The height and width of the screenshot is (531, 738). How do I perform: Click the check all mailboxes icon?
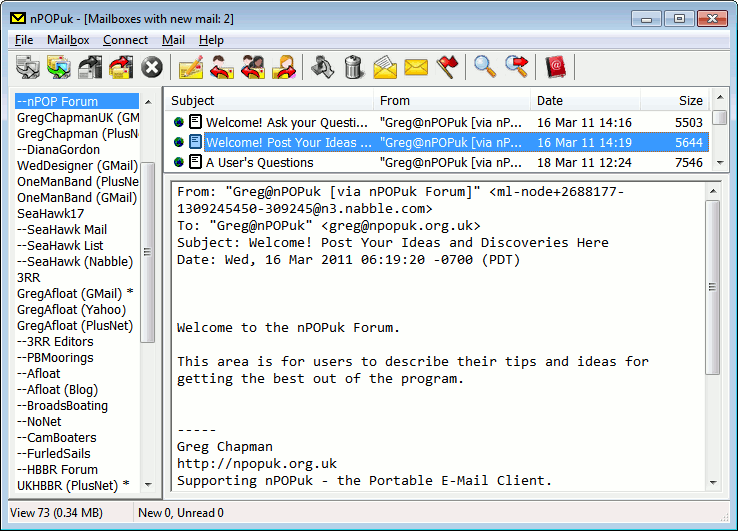[59, 67]
